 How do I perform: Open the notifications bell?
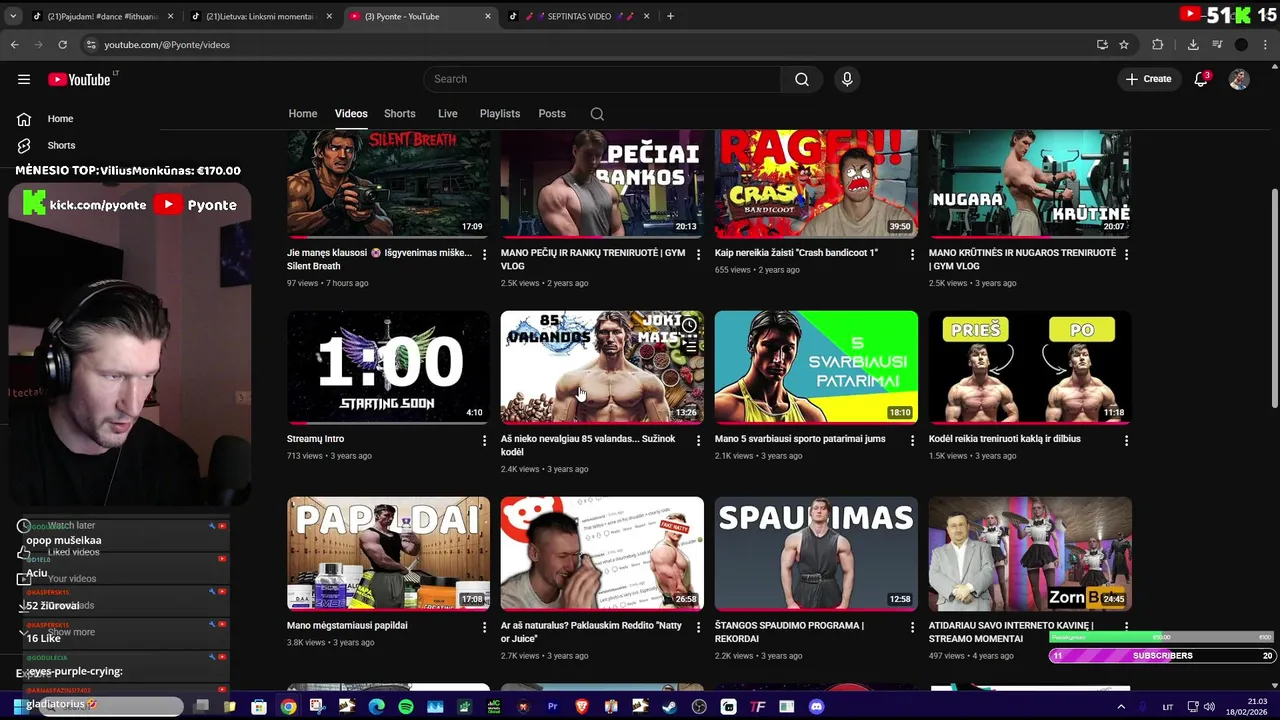[x=1201, y=79]
